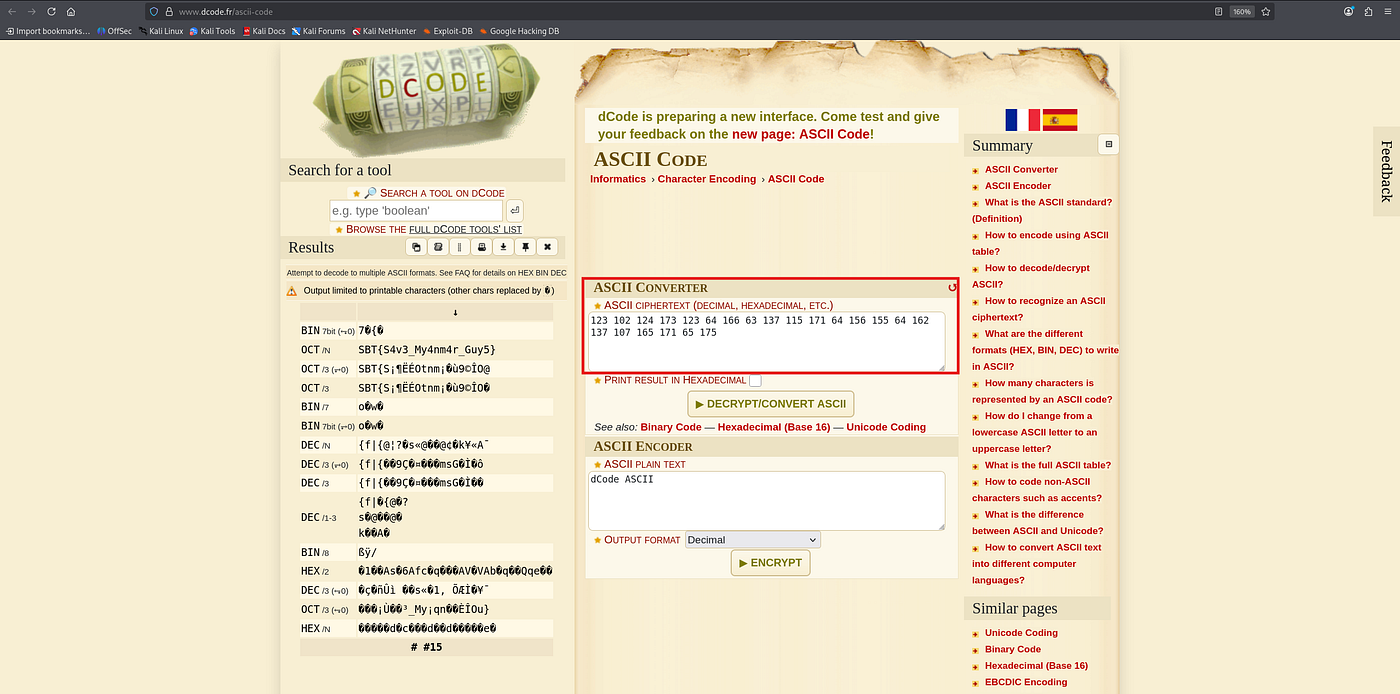Switch site language with the Spanish flag
Screen dimensions: 1400x694
click(1060, 120)
